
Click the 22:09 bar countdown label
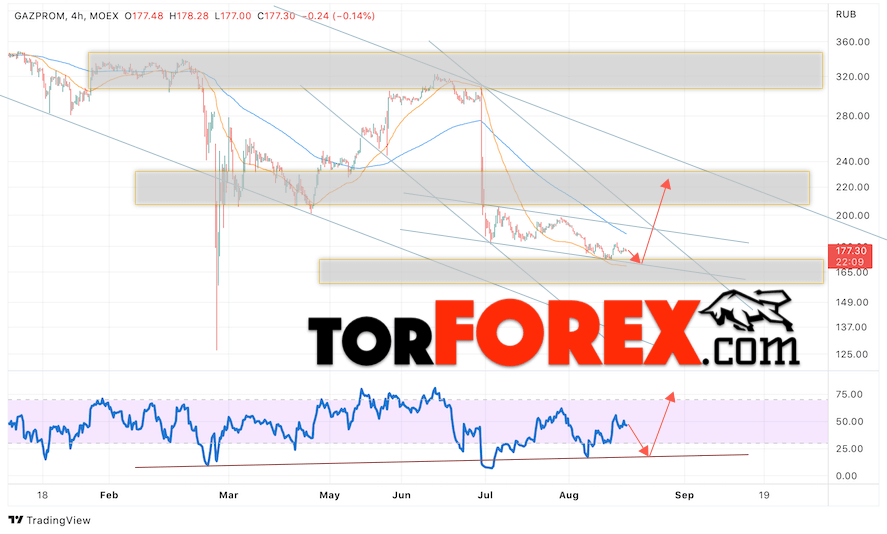click(850, 262)
